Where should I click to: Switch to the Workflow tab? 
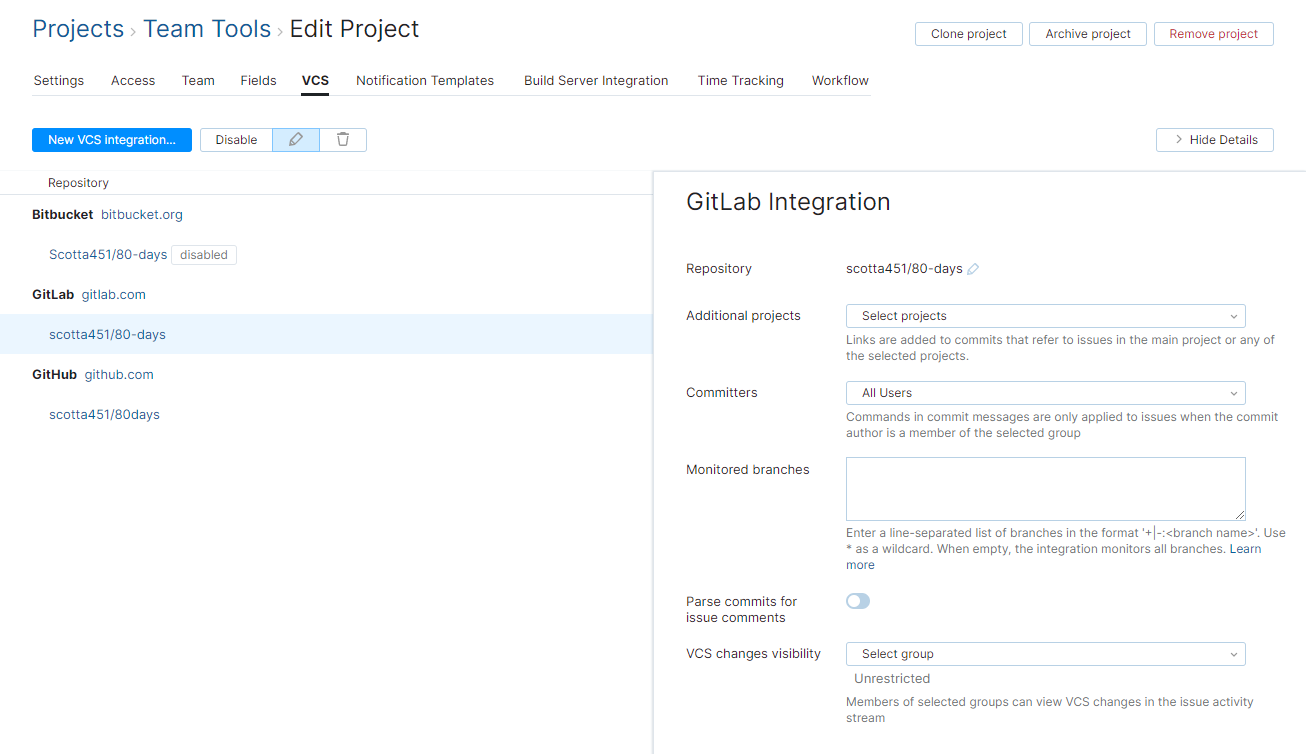[x=839, y=80]
